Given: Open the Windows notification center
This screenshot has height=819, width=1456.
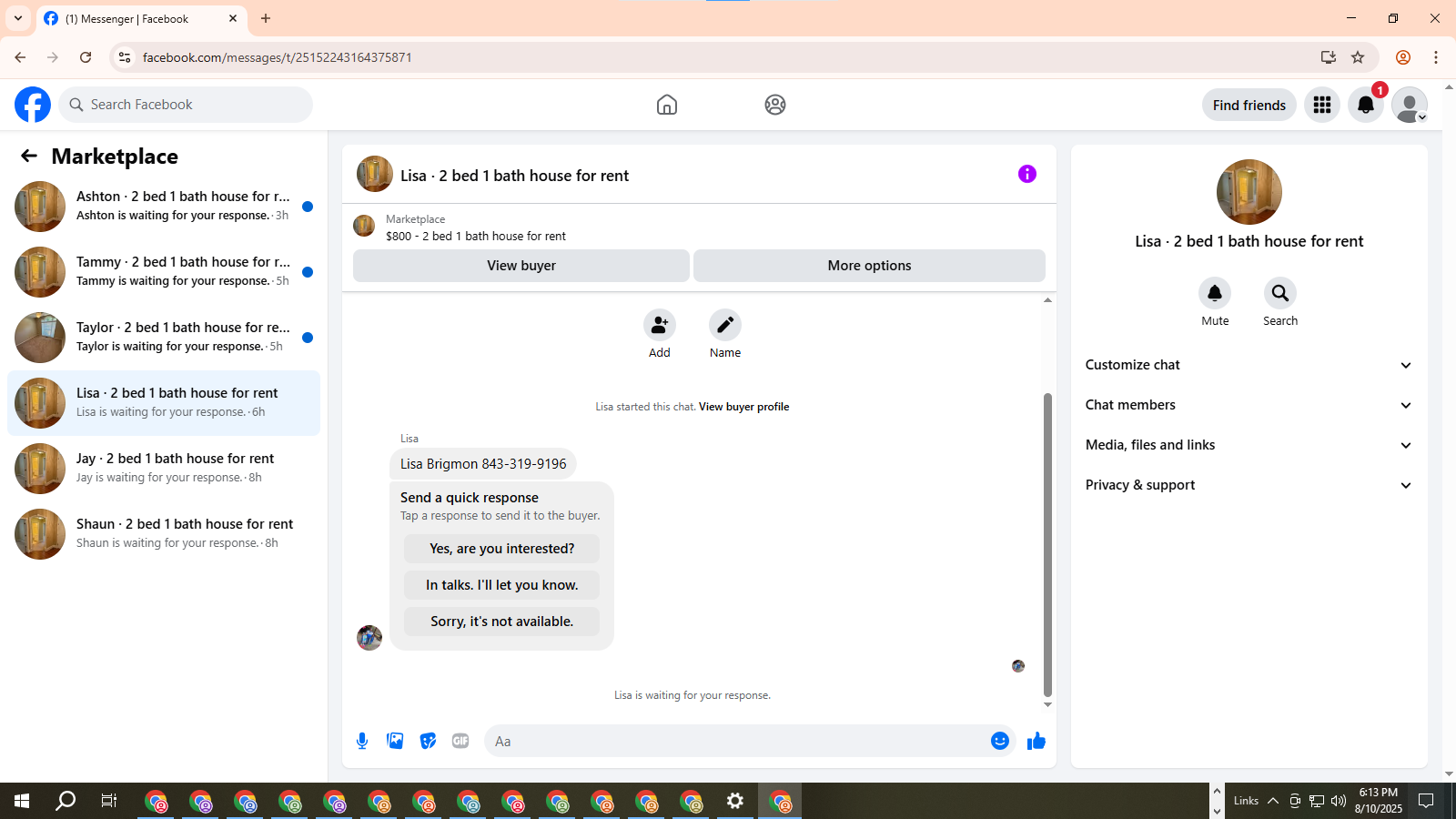Looking at the screenshot, I should click(1426, 801).
